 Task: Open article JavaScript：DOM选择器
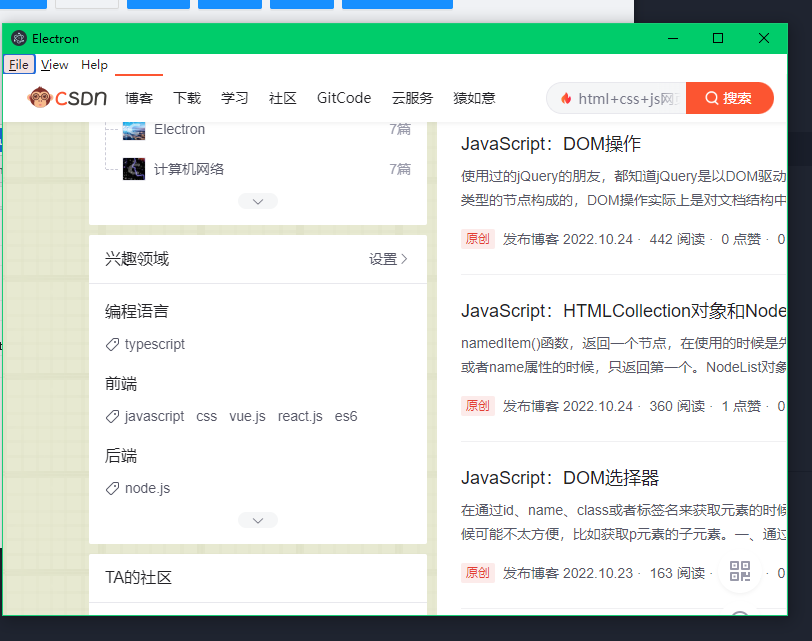coord(560,478)
